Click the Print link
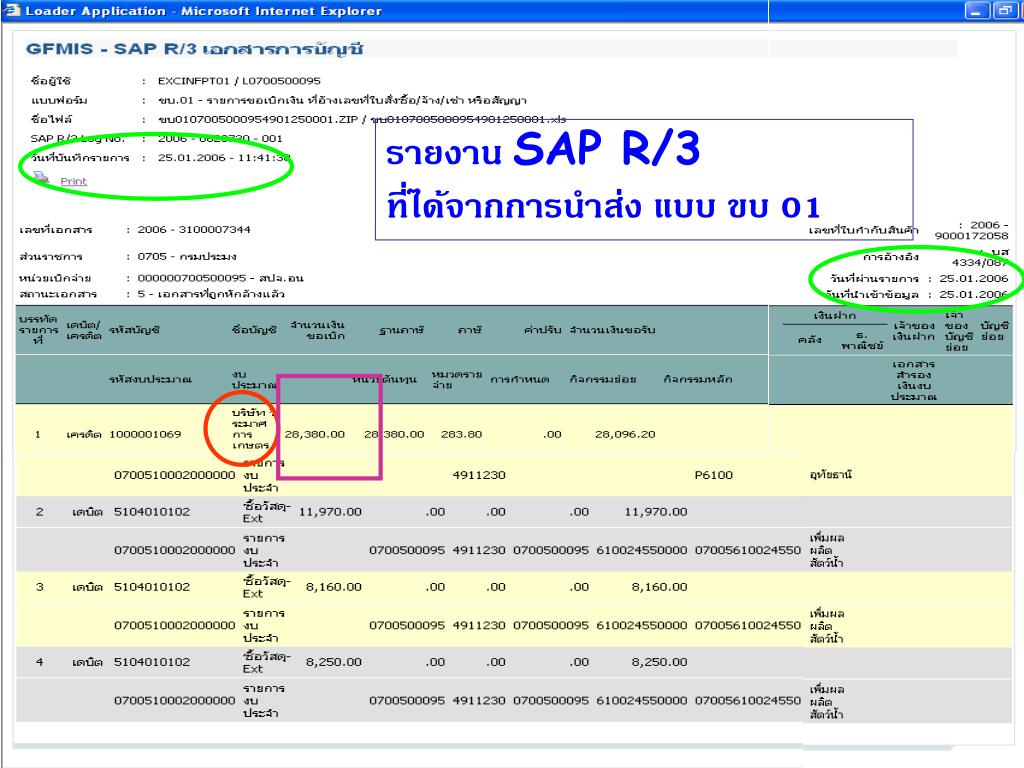This screenshot has height=768, width=1024. tap(73, 181)
